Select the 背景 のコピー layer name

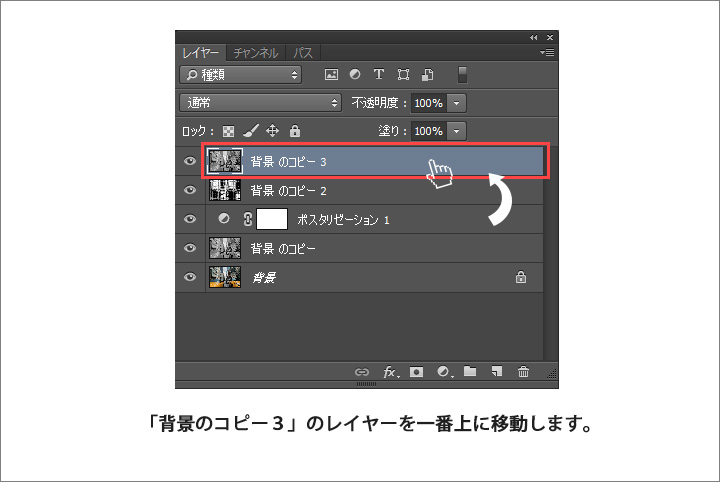(x=283, y=248)
